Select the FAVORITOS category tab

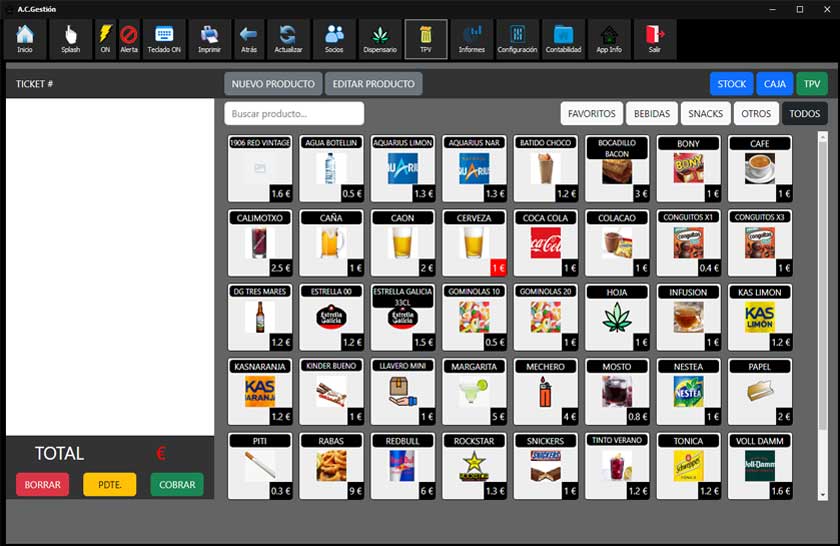click(591, 114)
